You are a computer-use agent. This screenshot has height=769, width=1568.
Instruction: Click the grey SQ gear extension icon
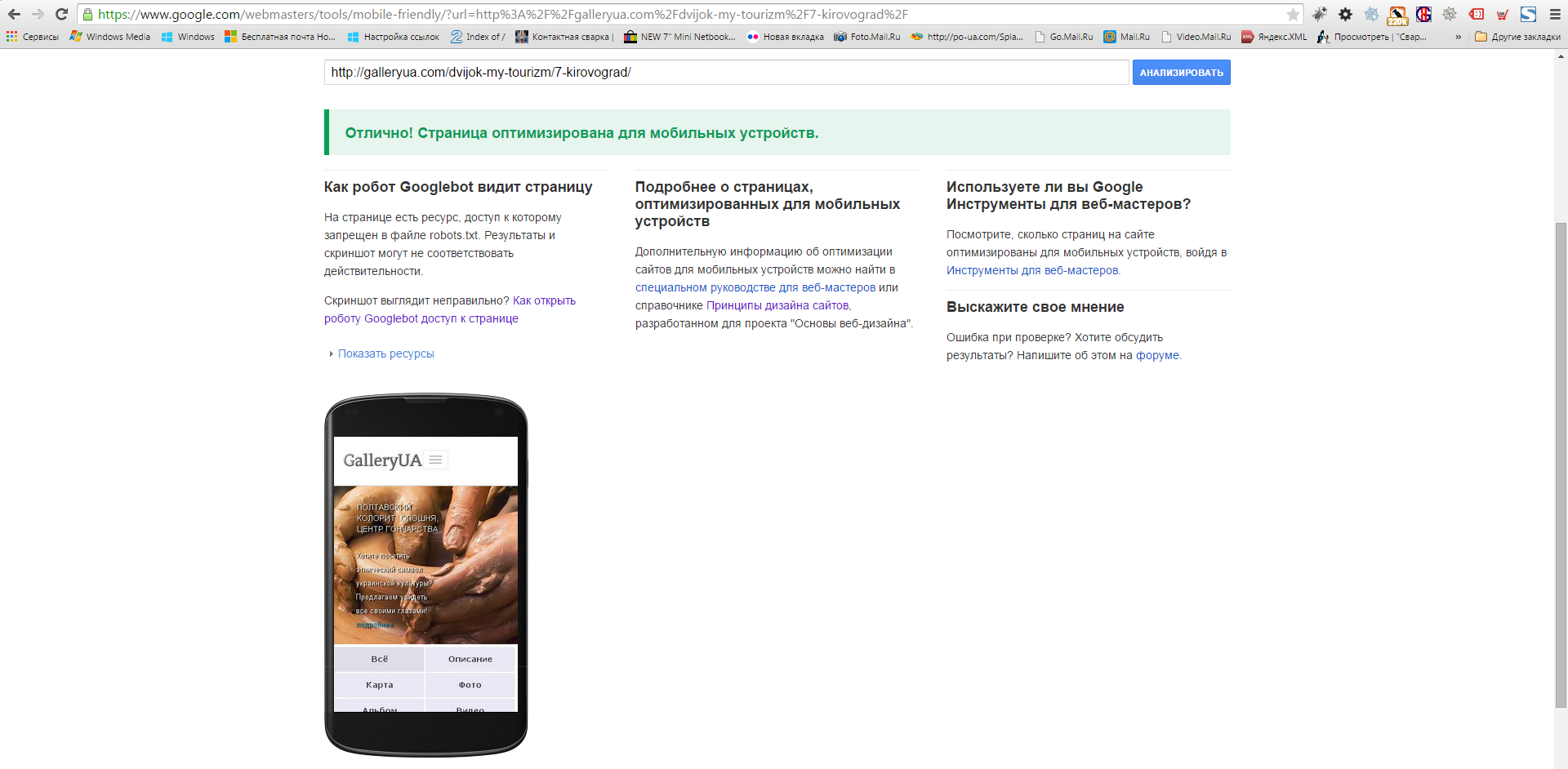pyautogui.click(x=1450, y=14)
